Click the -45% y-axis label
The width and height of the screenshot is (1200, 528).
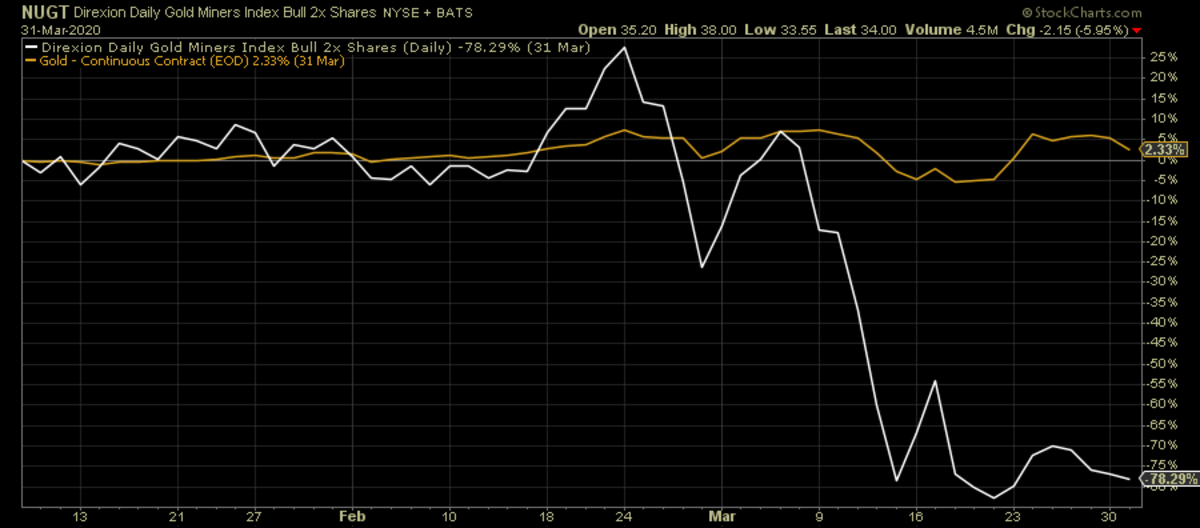tap(1161, 343)
